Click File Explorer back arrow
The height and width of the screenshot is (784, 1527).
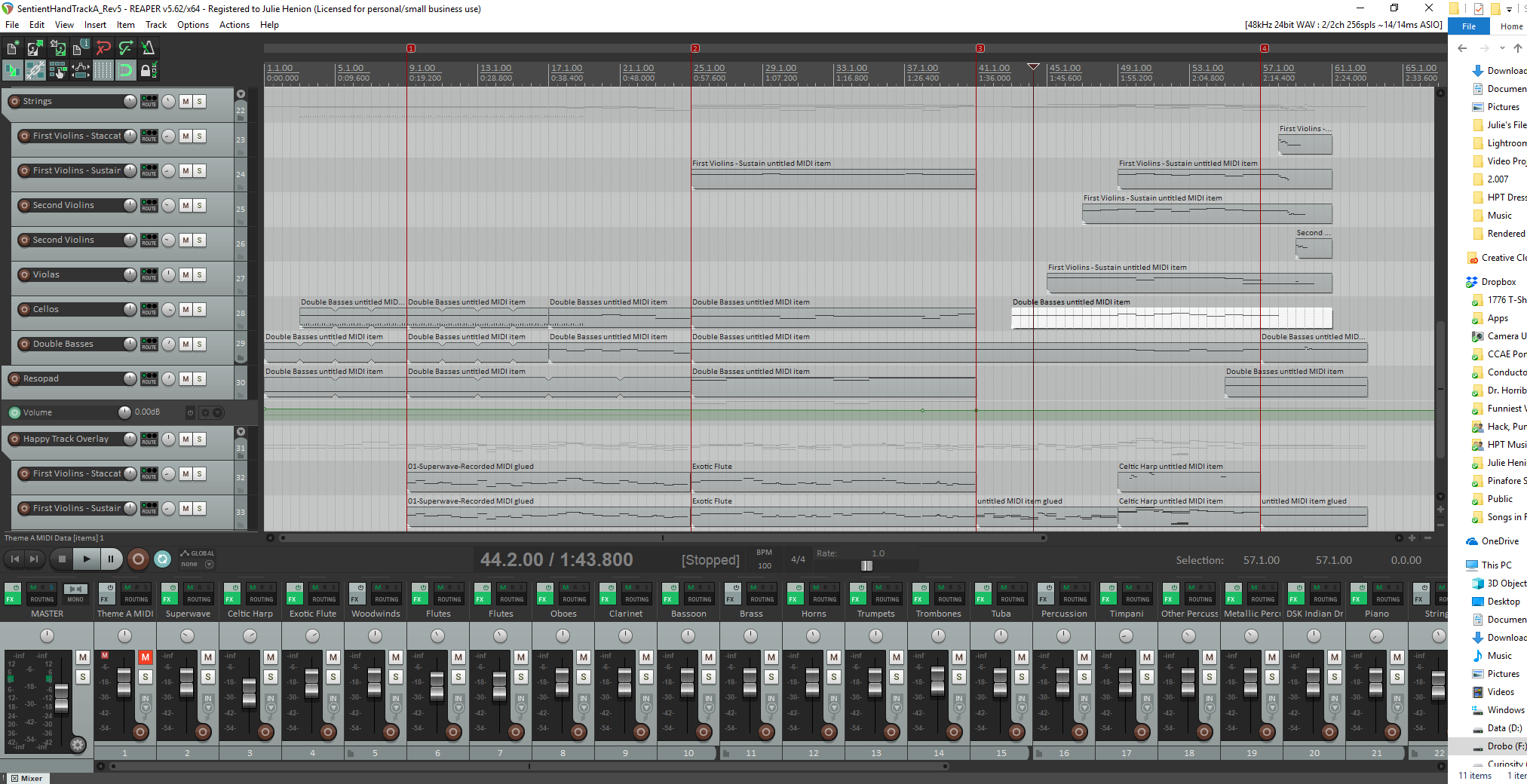[1462, 48]
